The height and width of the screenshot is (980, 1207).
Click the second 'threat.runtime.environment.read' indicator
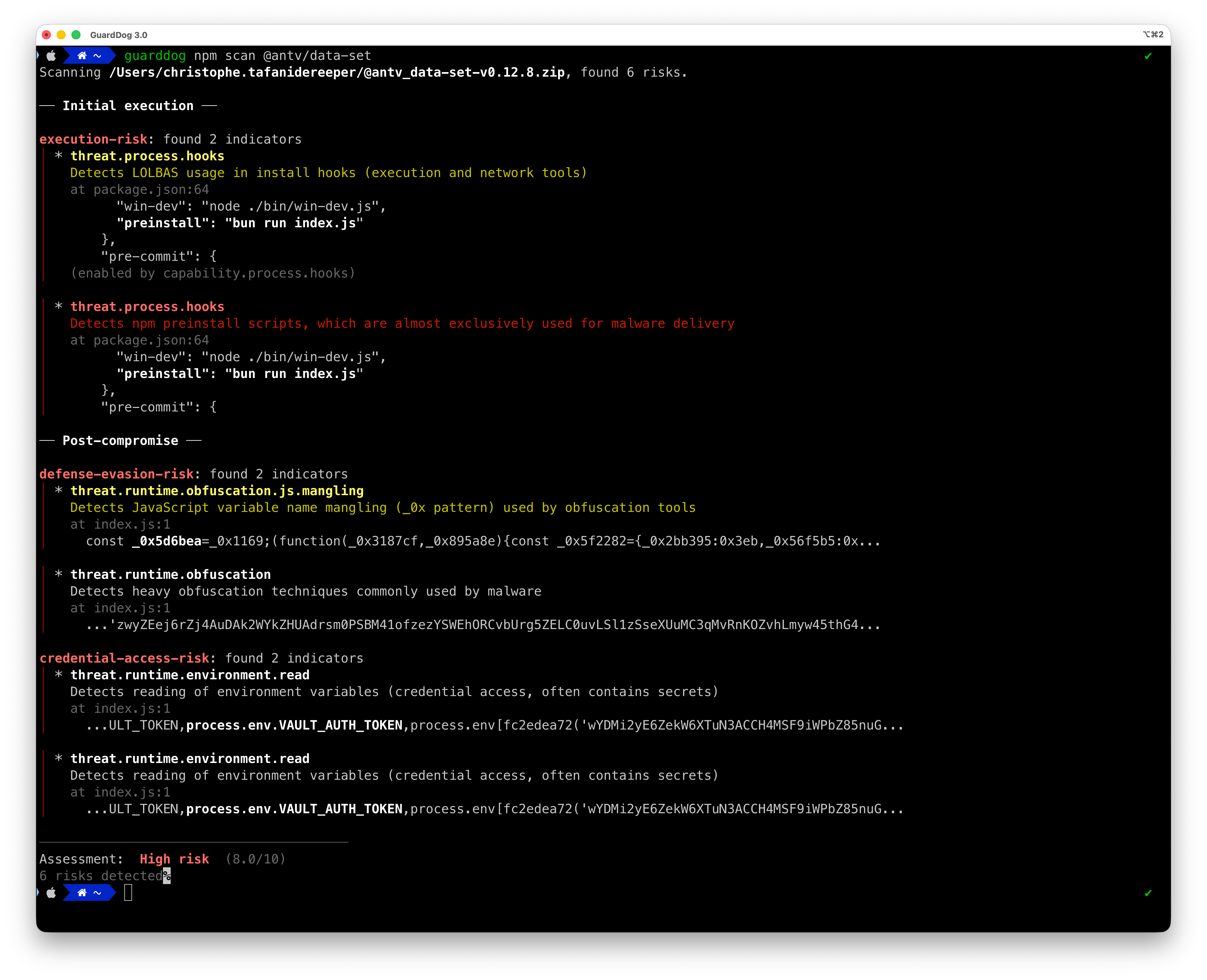pos(190,759)
